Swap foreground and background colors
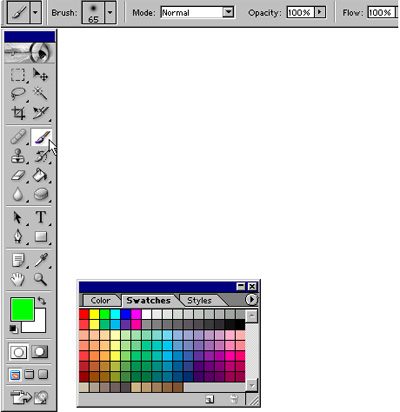The image size is (400, 412). [42, 301]
